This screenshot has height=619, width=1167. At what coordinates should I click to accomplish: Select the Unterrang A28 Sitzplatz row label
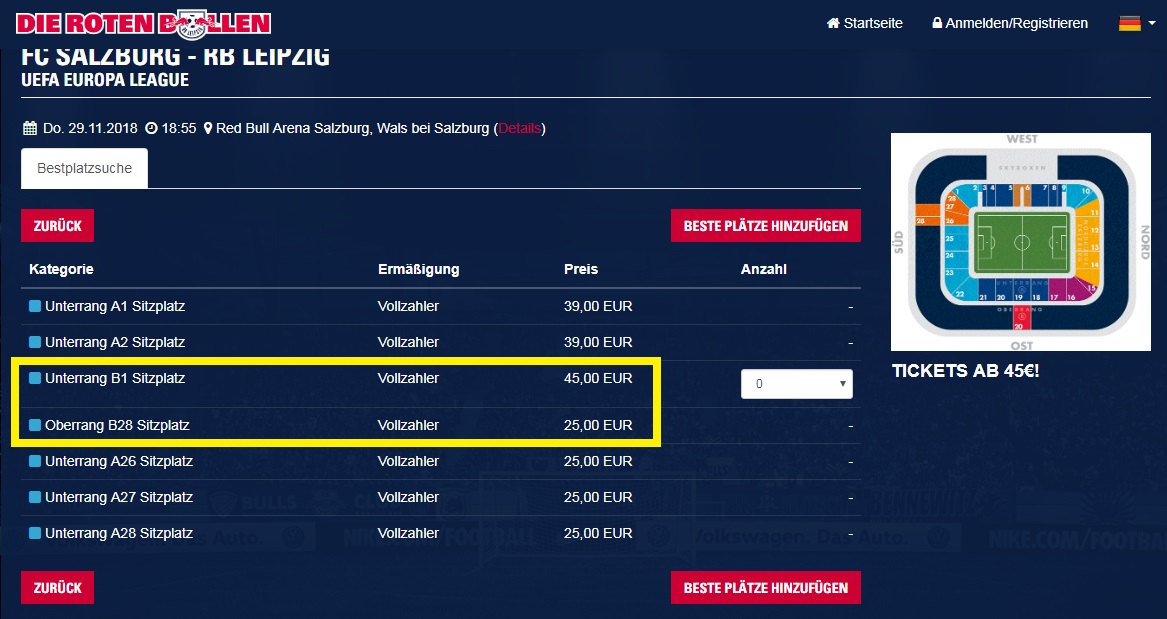click(x=118, y=533)
